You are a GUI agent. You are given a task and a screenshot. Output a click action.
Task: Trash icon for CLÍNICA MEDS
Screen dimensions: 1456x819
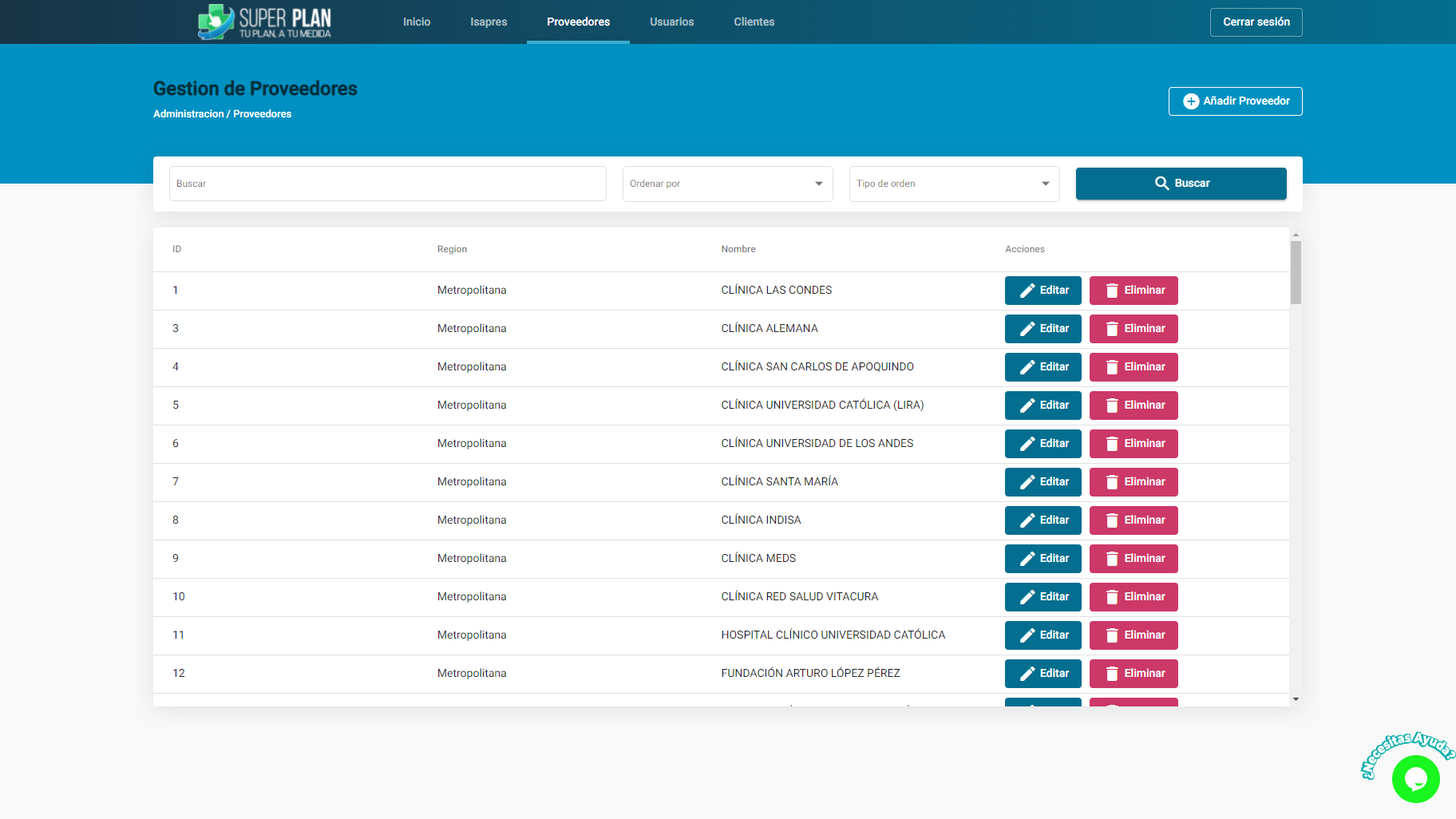point(1111,559)
